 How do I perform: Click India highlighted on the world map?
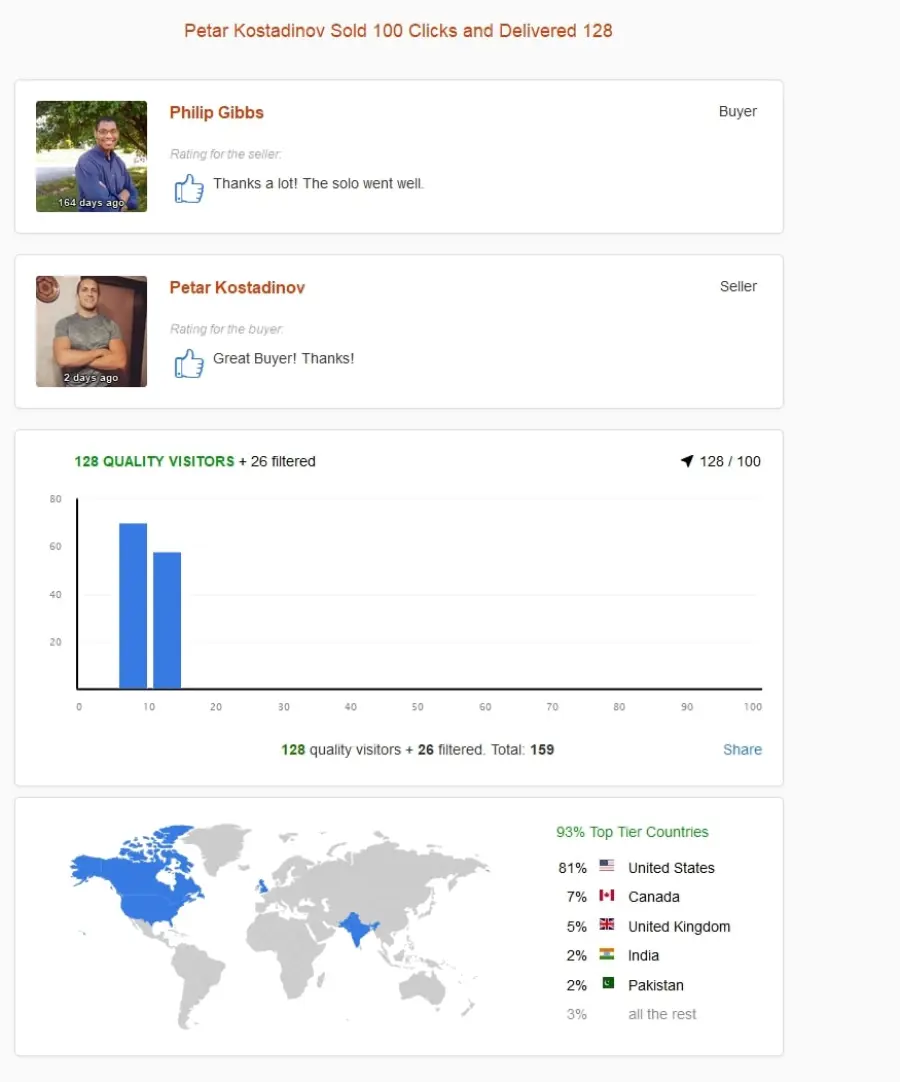(x=358, y=929)
